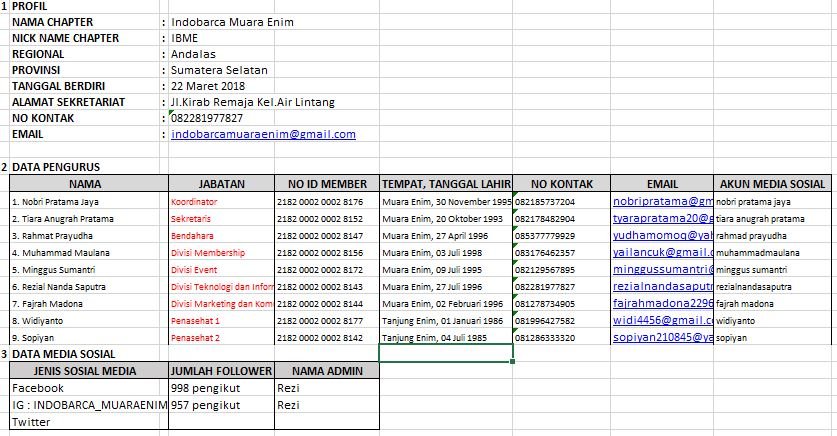This screenshot has height=436, width=837.
Task: Select the JENIS SOSIAL MEDIA header cell
Action: [89, 371]
